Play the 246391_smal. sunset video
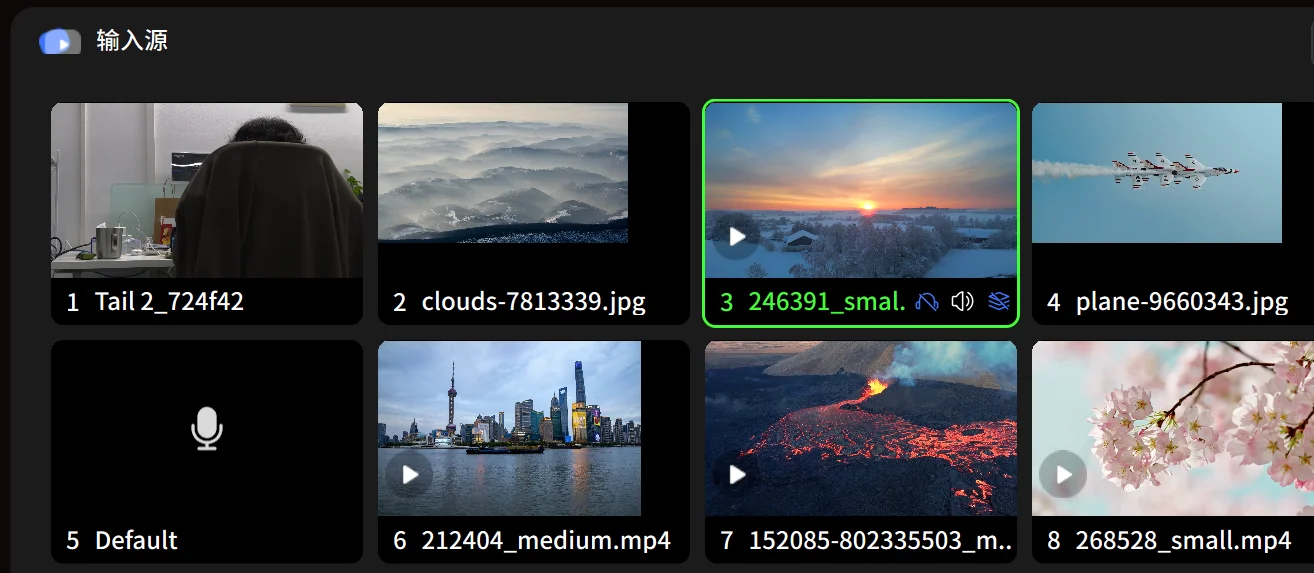 click(737, 237)
